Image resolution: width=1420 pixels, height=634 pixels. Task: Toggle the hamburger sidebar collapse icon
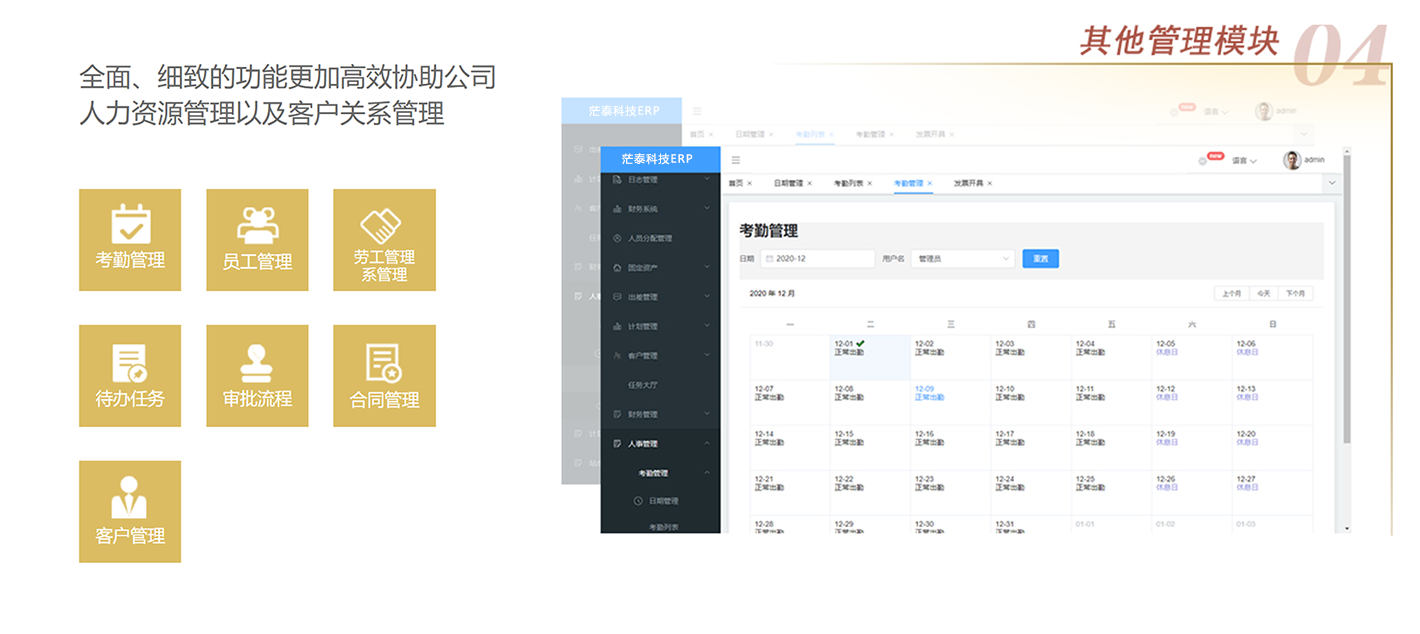tap(736, 160)
